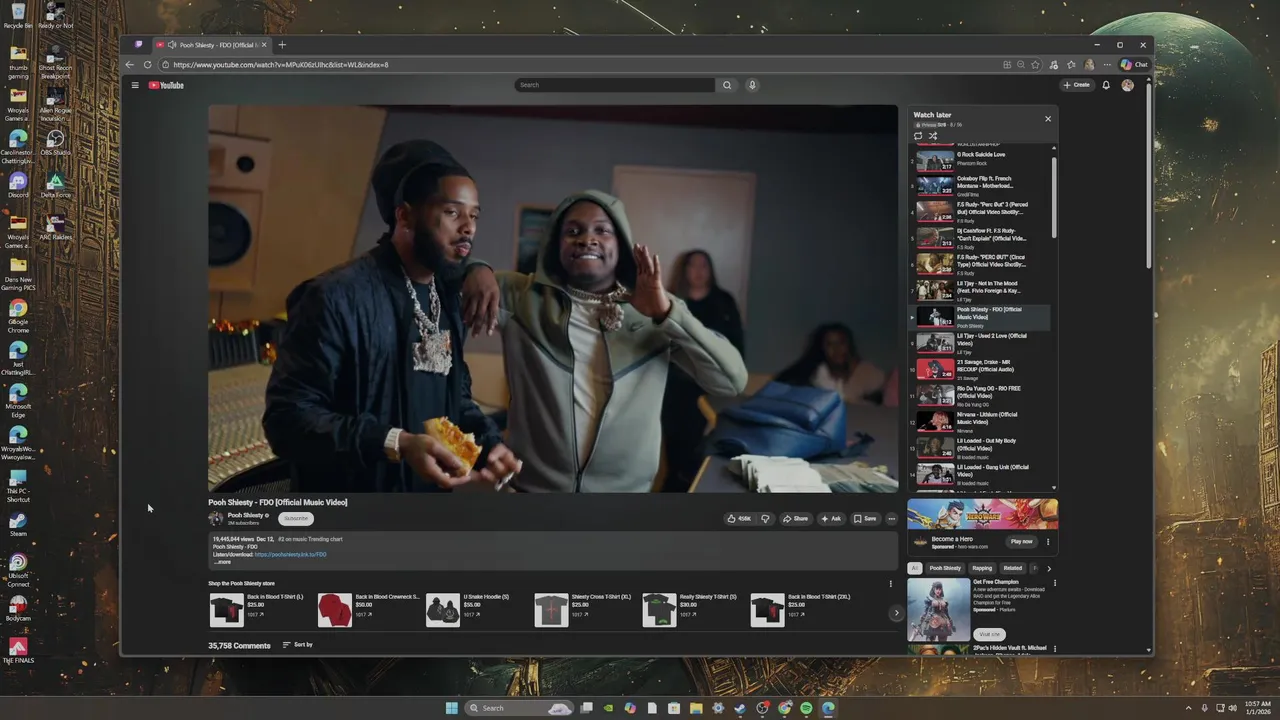Dislike the video
1280x720 pixels.
(765, 518)
